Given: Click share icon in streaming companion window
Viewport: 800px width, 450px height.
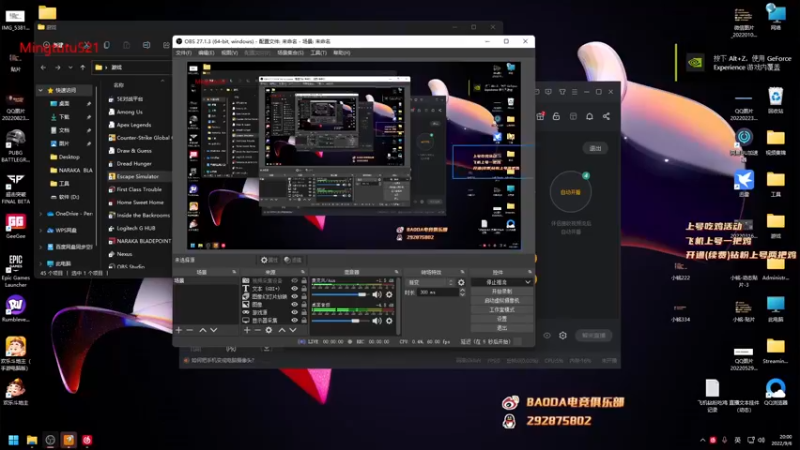Looking at the screenshot, I should pos(606,116).
